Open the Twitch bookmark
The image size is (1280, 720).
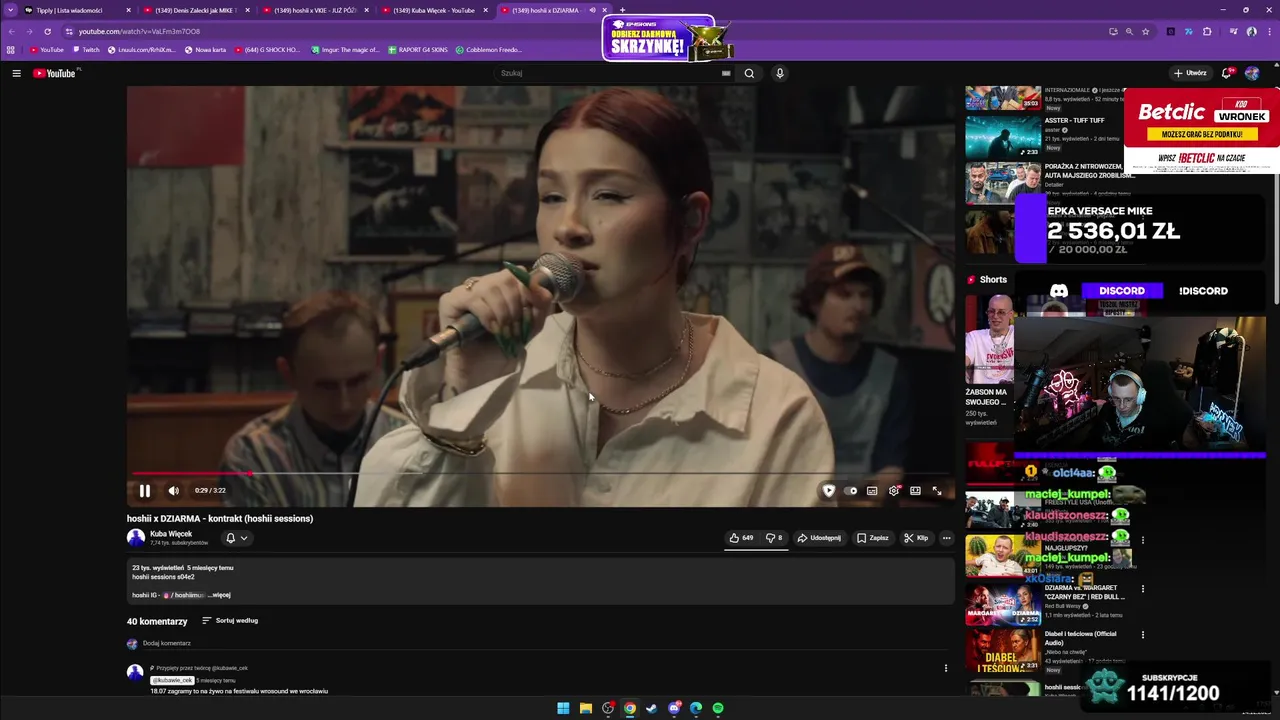[86, 50]
